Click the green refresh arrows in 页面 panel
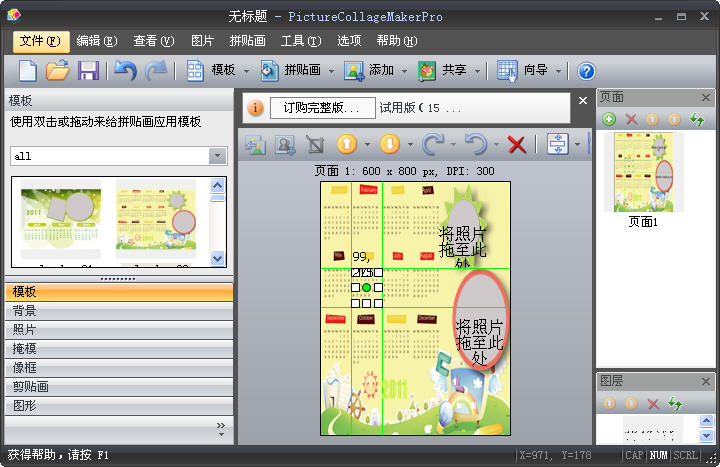The height and width of the screenshot is (467, 720). click(x=697, y=120)
